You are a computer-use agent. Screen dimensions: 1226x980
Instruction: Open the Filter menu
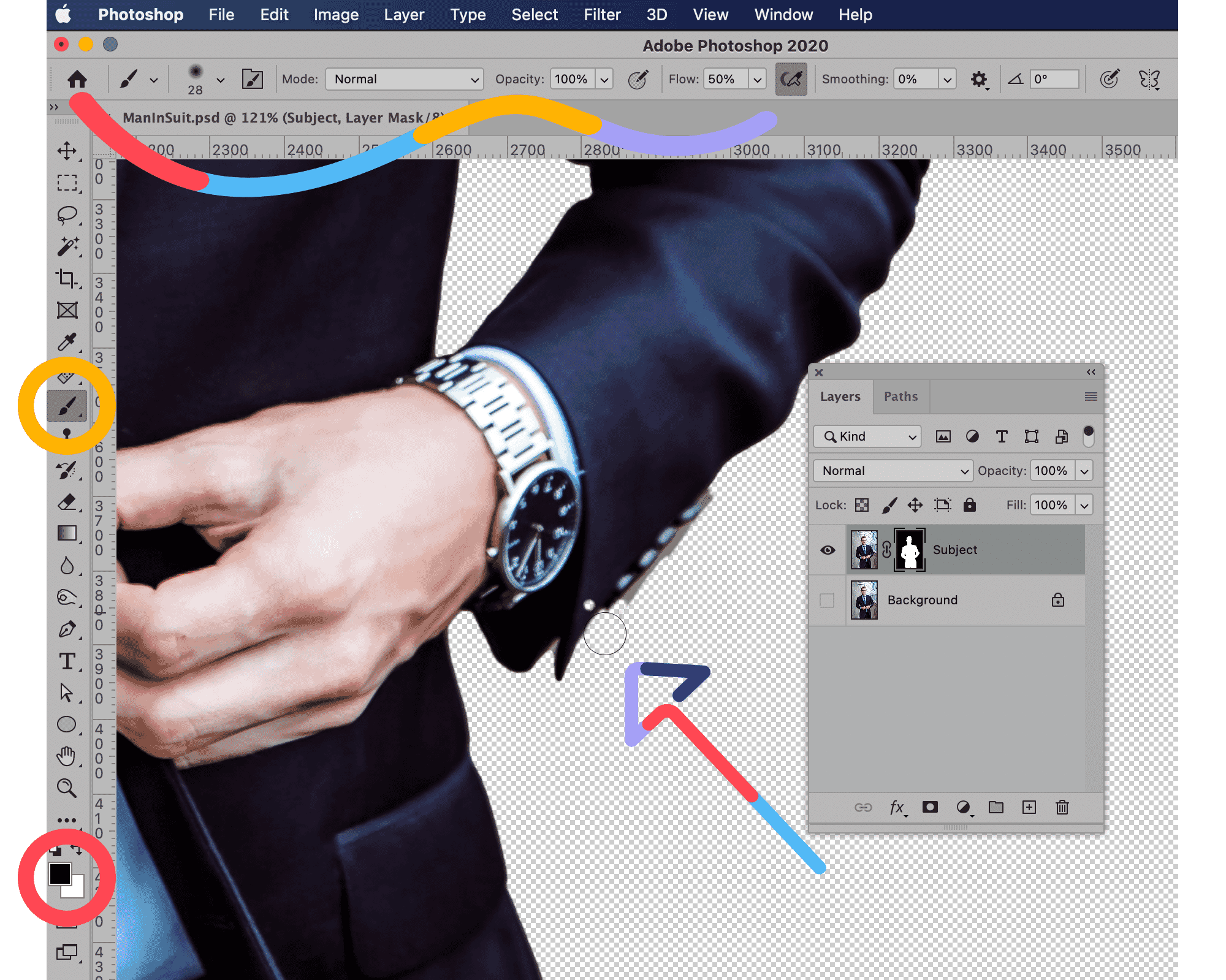pyautogui.click(x=602, y=15)
